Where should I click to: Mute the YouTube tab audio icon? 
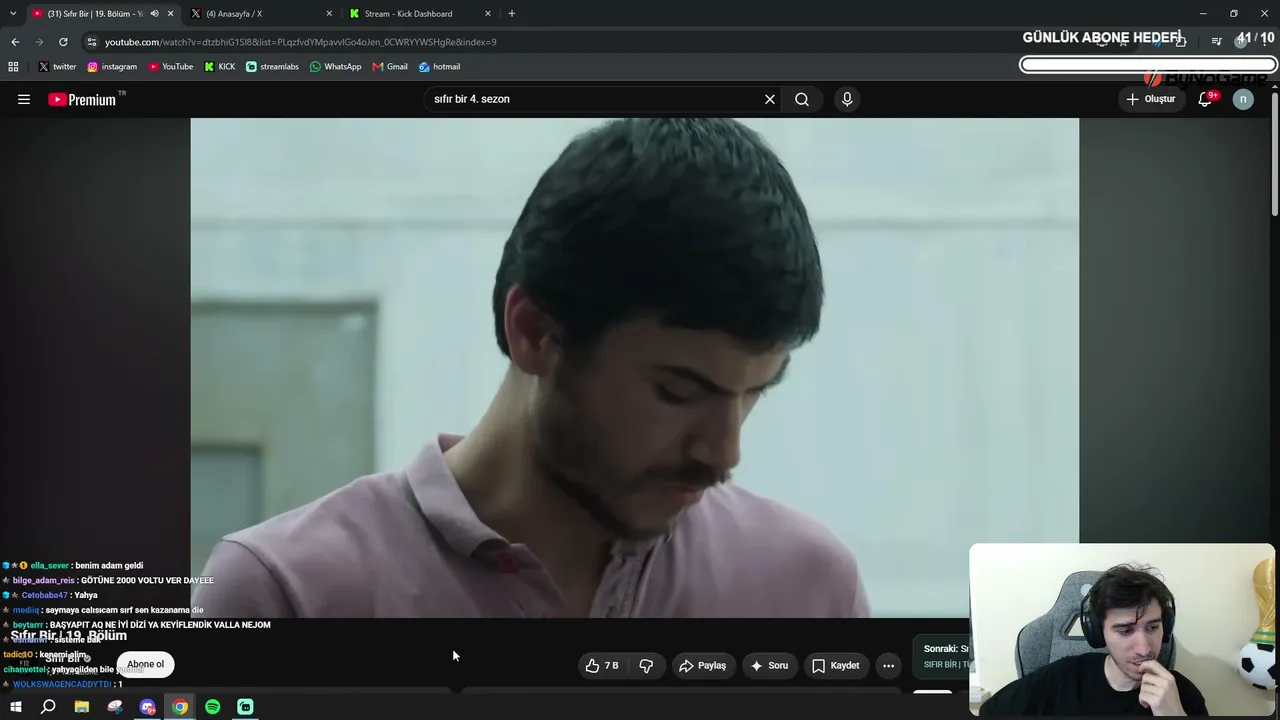[x=154, y=14]
